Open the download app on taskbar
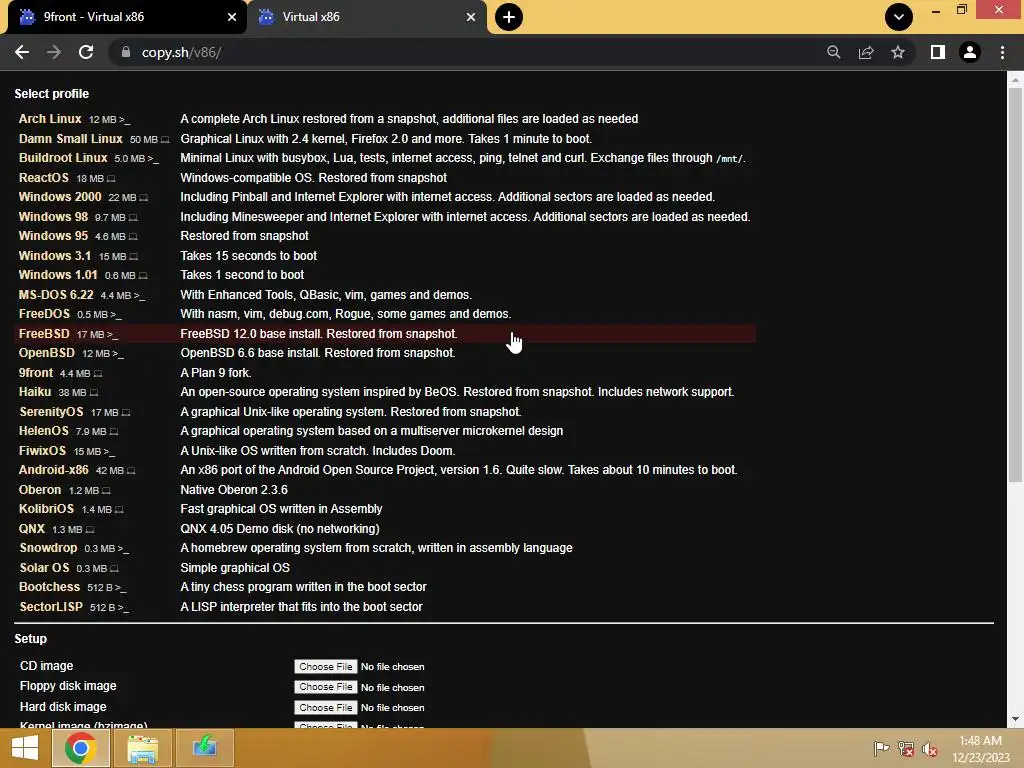Image resolution: width=1024 pixels, height=768 pixels. 204,748
